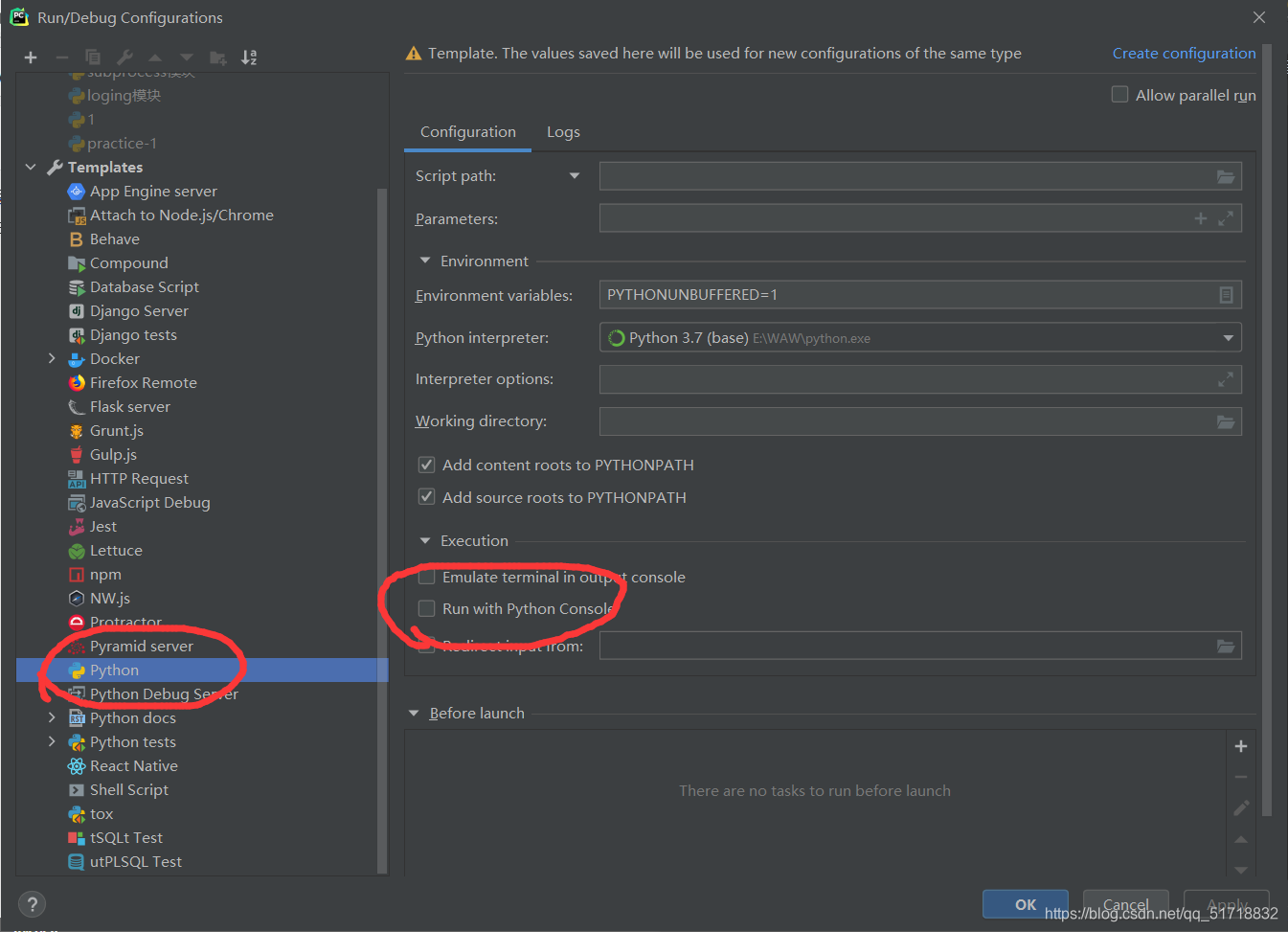
Task: Select the practice-1 configuration
Action: coord(122,144)
